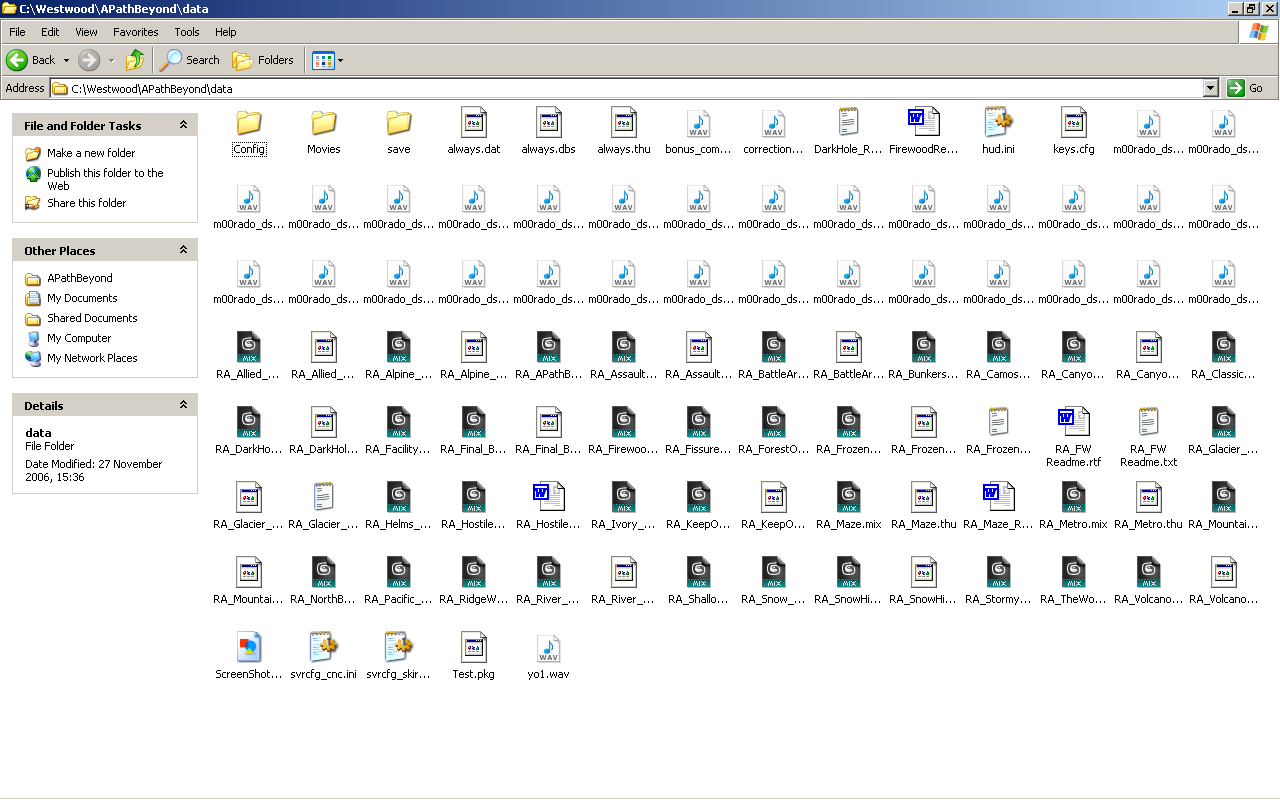
Task: Toggle the Folders pane button
Action: coord(263,60)
